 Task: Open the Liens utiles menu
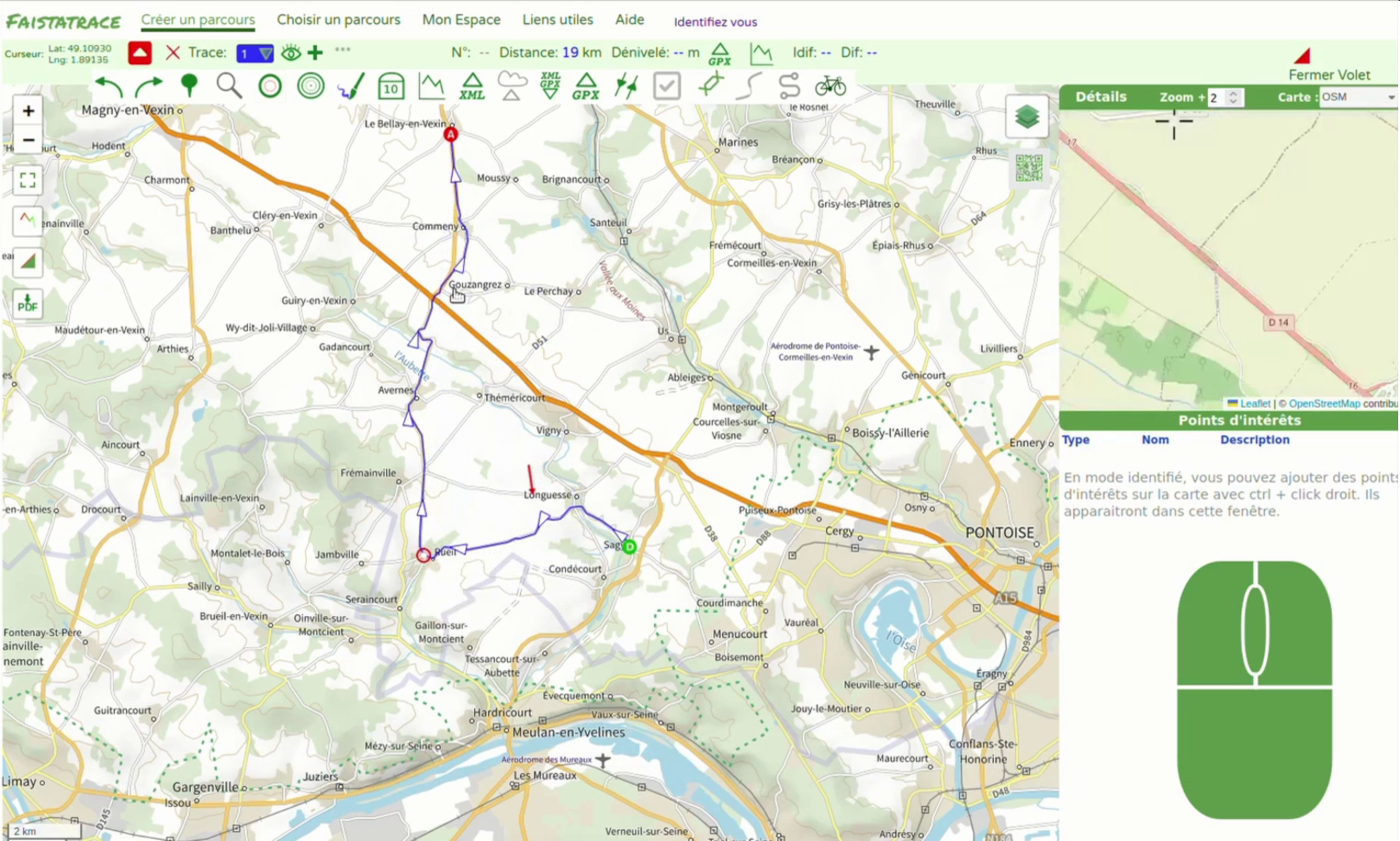(558, 19)
